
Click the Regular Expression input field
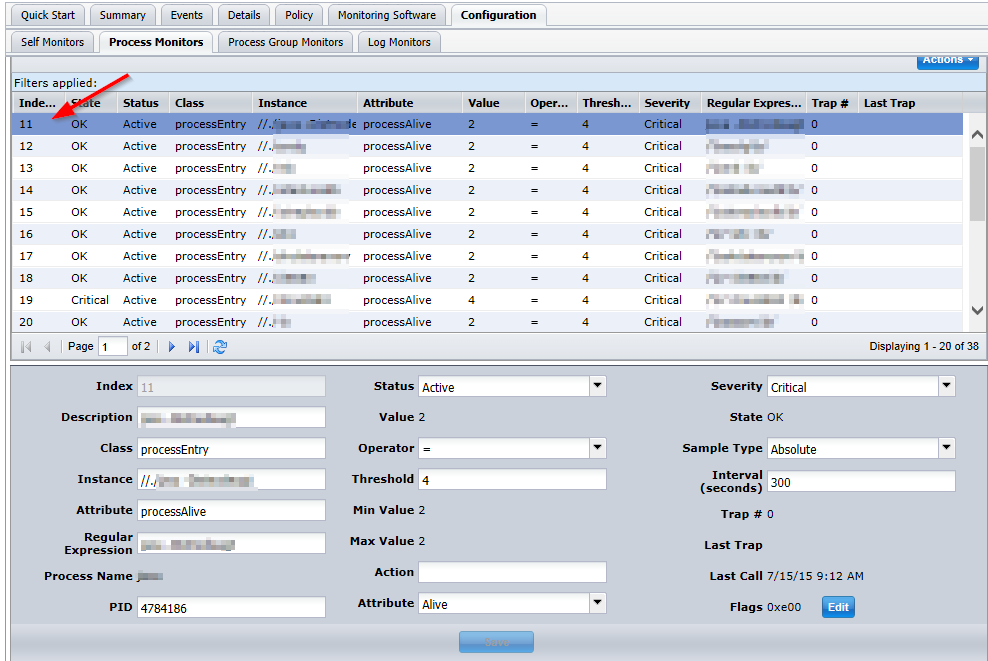[x=231, y=543]
